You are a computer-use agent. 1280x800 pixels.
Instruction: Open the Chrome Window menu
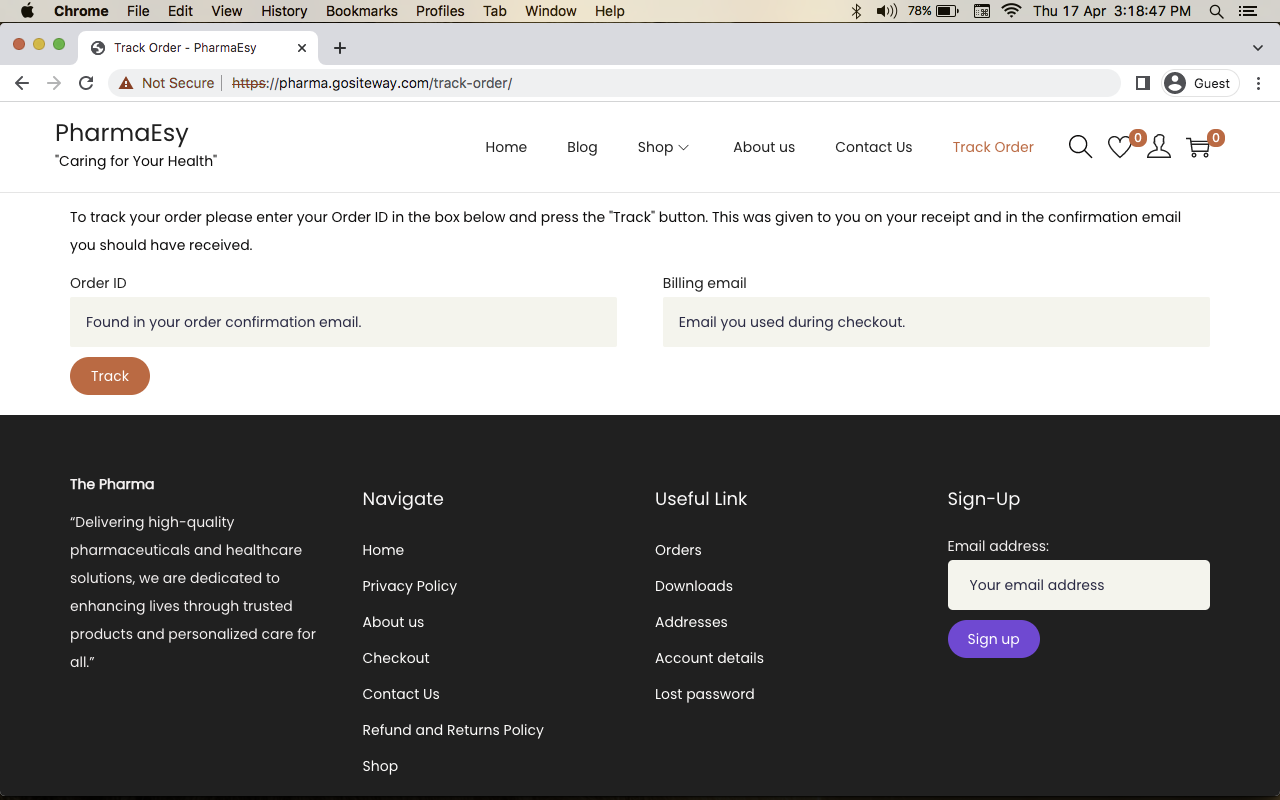(x=551, y=11)
